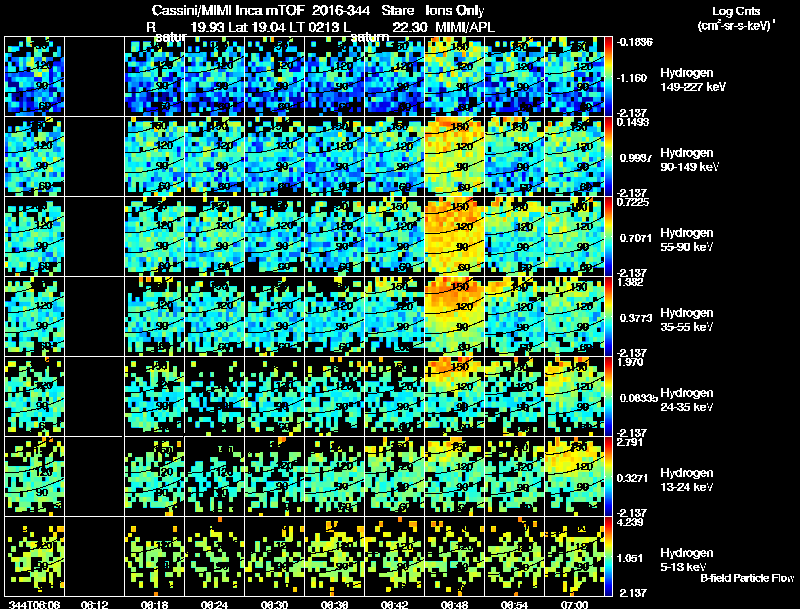Open the 55-90 keV image panel at 06:48
Screen dimensions: 800x609
[454, 237]
